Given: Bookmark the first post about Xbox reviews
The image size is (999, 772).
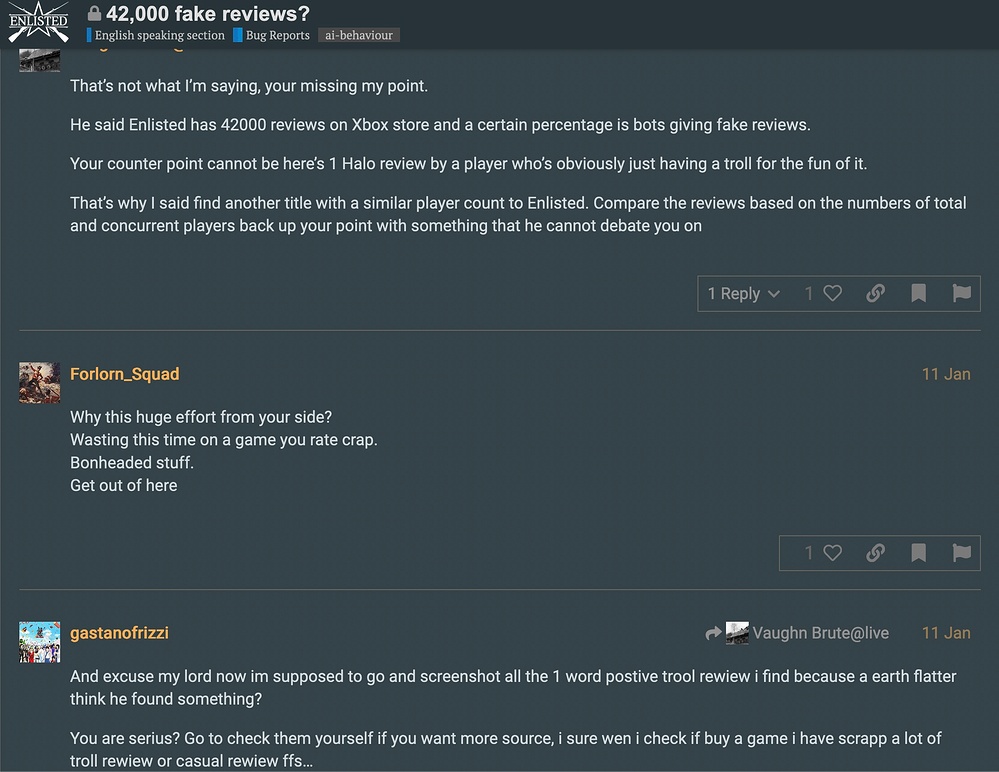Looking at the screenshot, I should click(918, 294).
